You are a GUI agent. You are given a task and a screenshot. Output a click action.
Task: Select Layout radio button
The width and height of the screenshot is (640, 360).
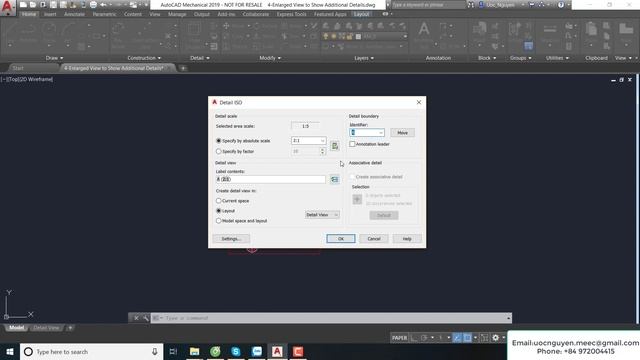218,211
